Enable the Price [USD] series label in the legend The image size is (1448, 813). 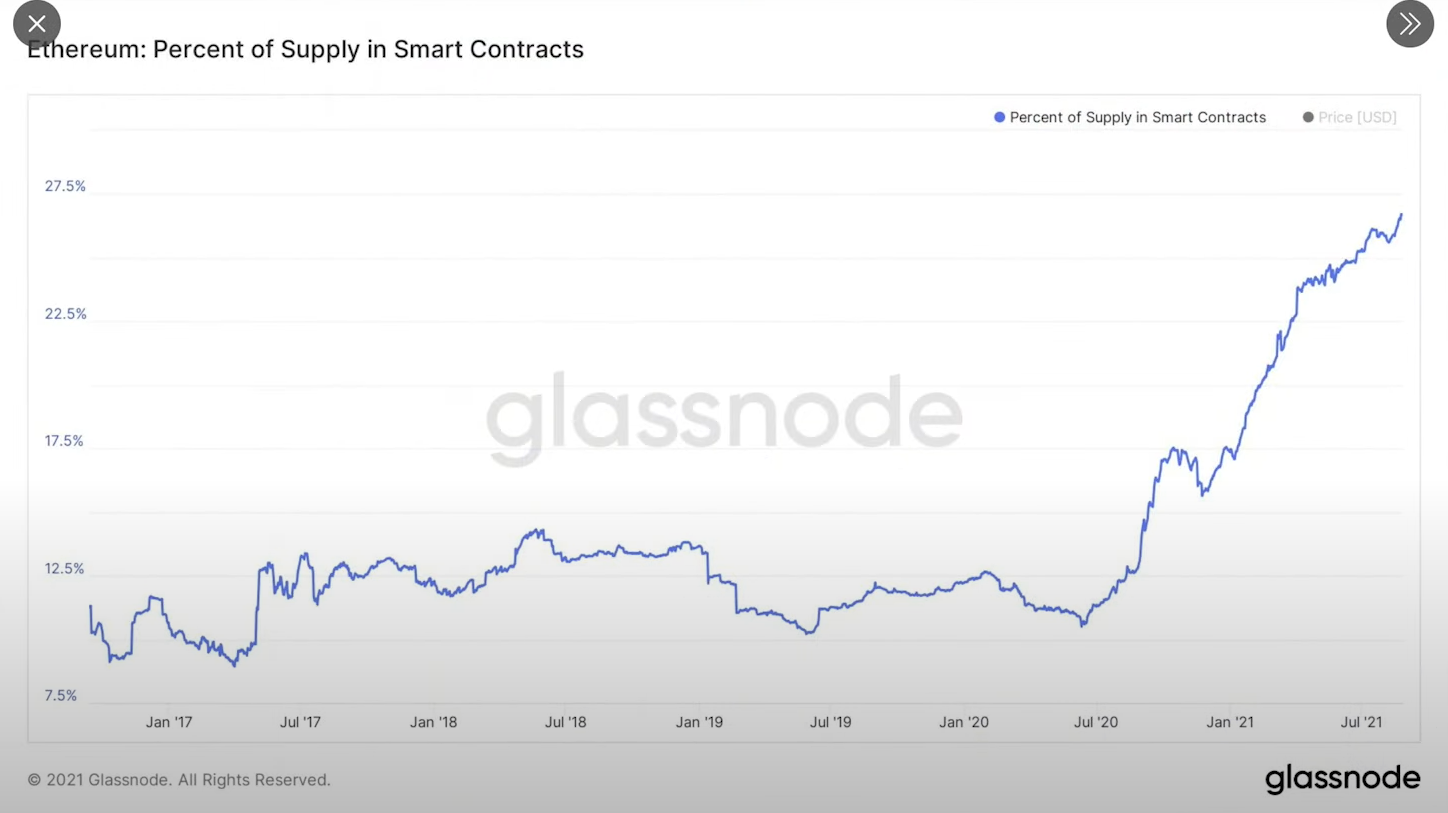[1357, 118]
